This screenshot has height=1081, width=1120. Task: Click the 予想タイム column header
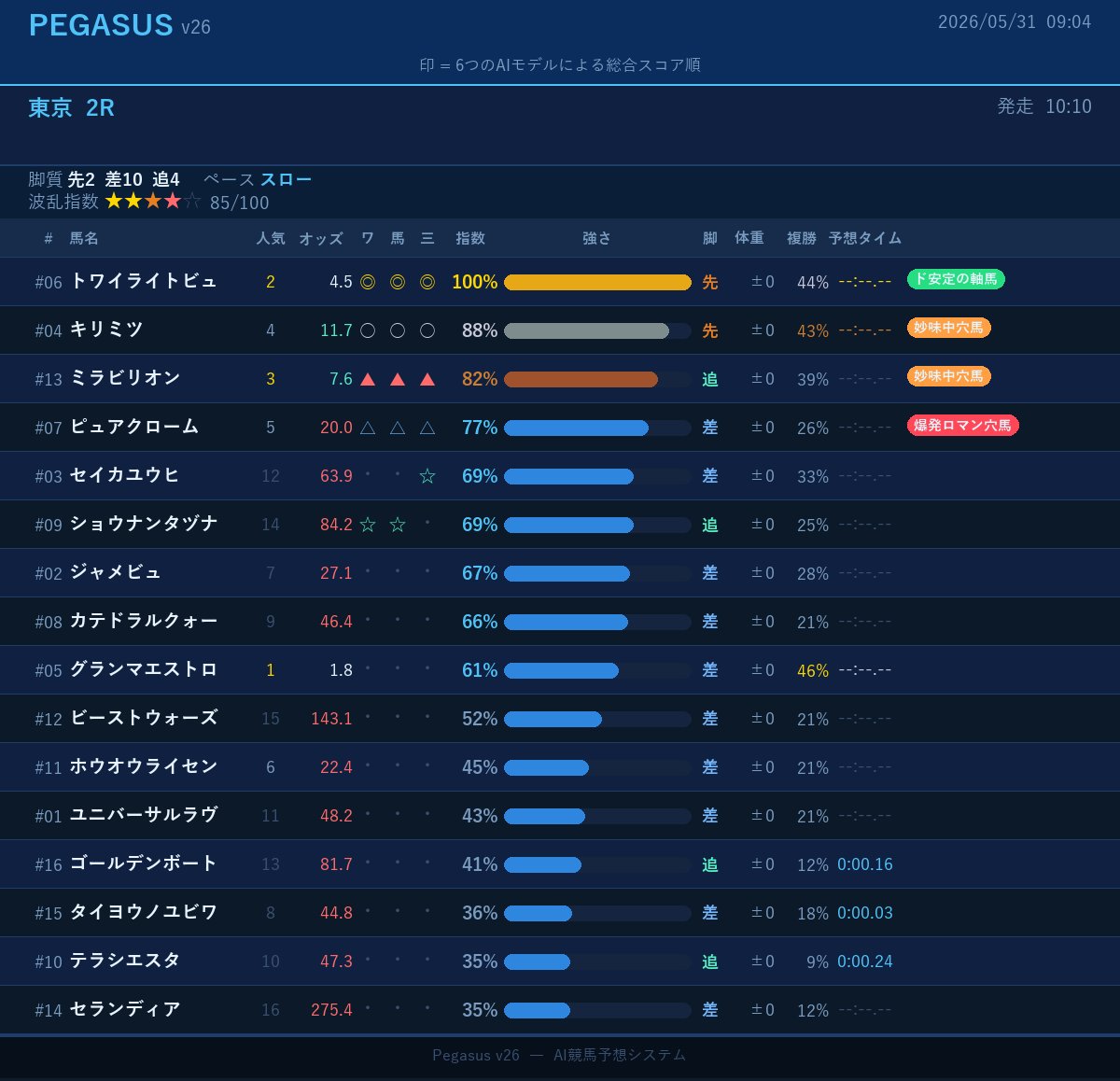coord(865,238)
